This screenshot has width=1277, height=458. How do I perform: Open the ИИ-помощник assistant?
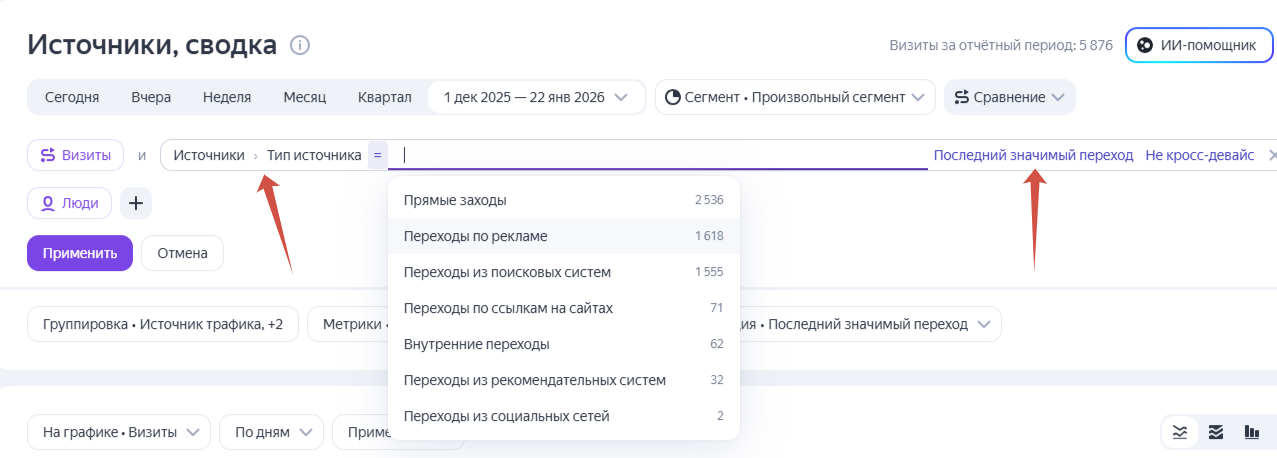click(x=1199, y=45)
